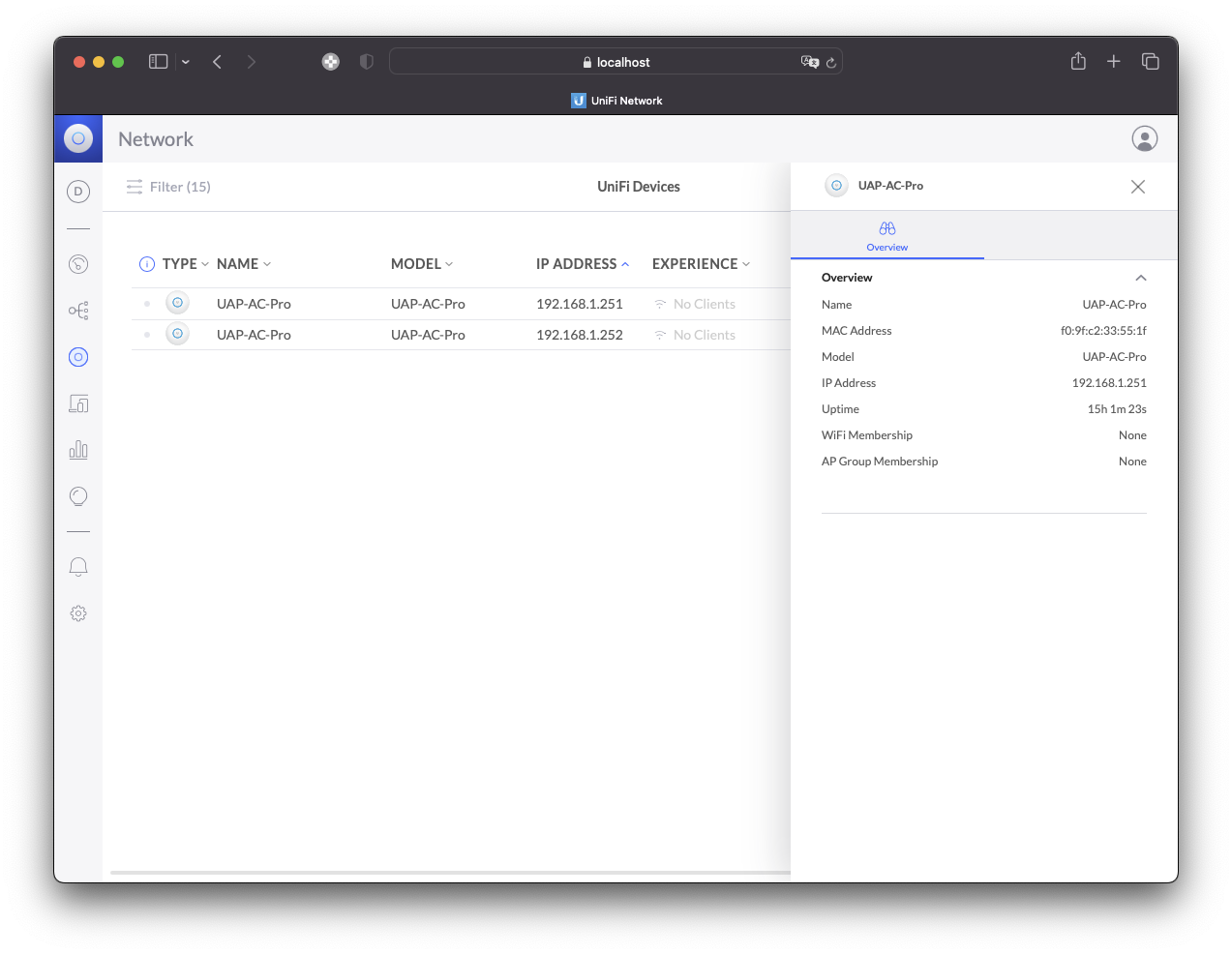Click the 192.168.1.251 cell in the device table

(x=580, y=304)
